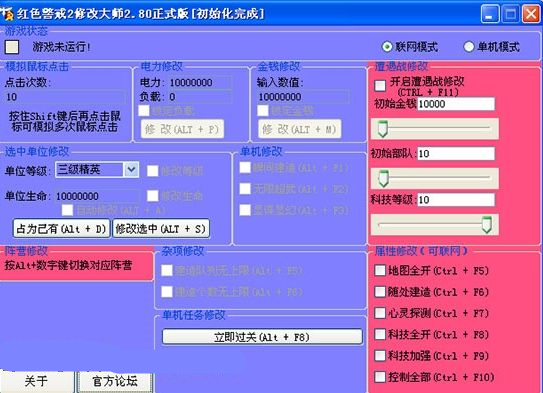Close the 红色警戒2修改大师 window
Screen dimensions: 543x393
pos(531,14)
